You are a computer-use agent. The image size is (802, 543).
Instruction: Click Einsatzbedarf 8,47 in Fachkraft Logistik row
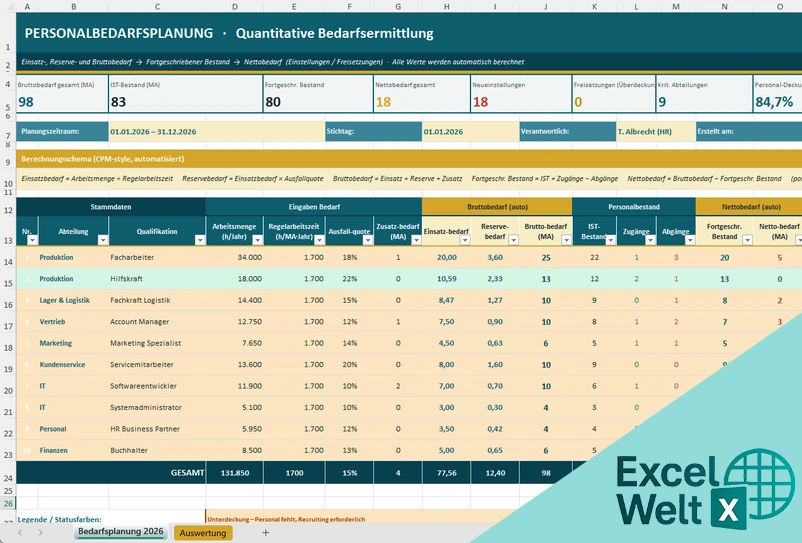pyautogui.click(x=446, y=300)
